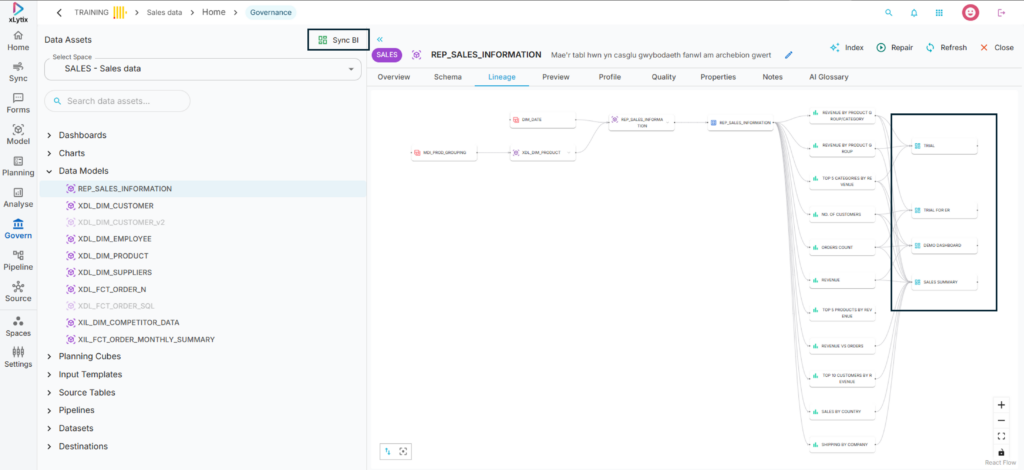Click the Sync BI button

(337, 40)
